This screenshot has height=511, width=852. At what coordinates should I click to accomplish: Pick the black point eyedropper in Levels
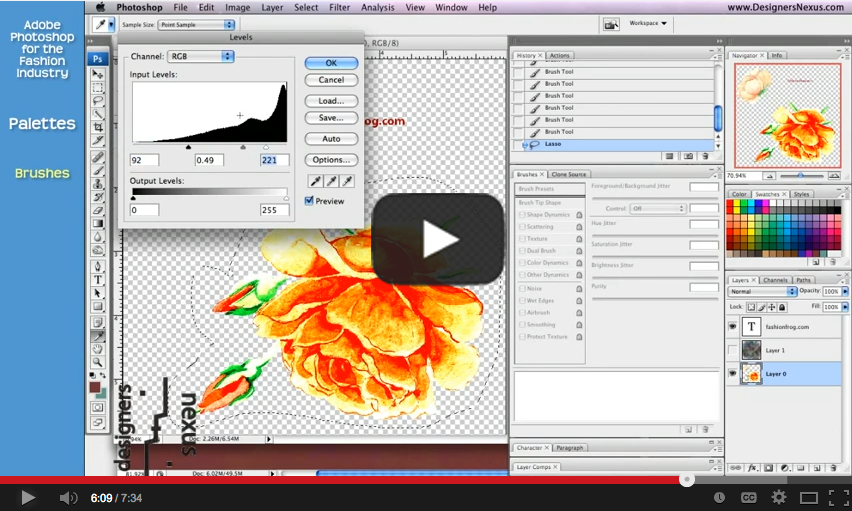tap(315, 181)
